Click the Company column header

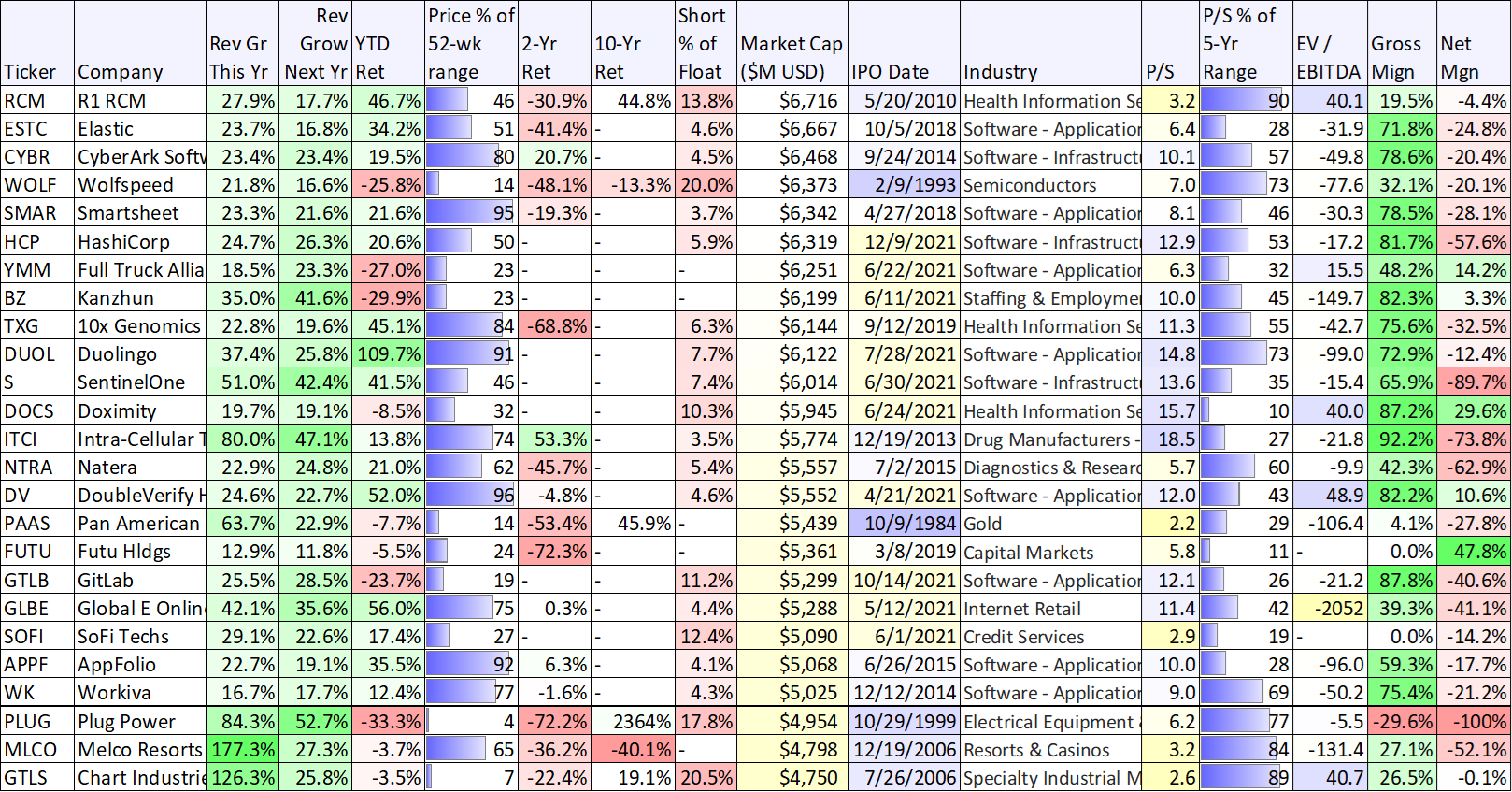click(x=140, y=44)
